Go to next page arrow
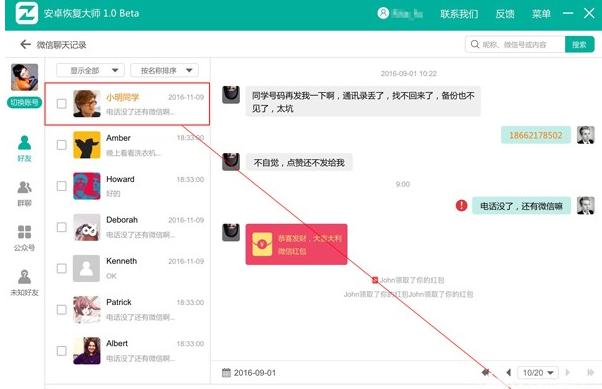The height and width of the screenshot is (389, 602). (568, 372)
